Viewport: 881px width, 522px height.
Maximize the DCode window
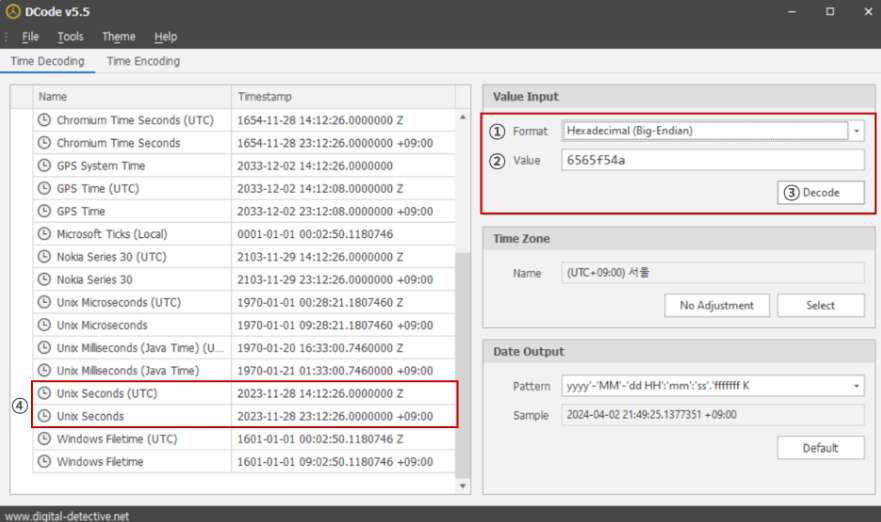click(x=830, y=11)
